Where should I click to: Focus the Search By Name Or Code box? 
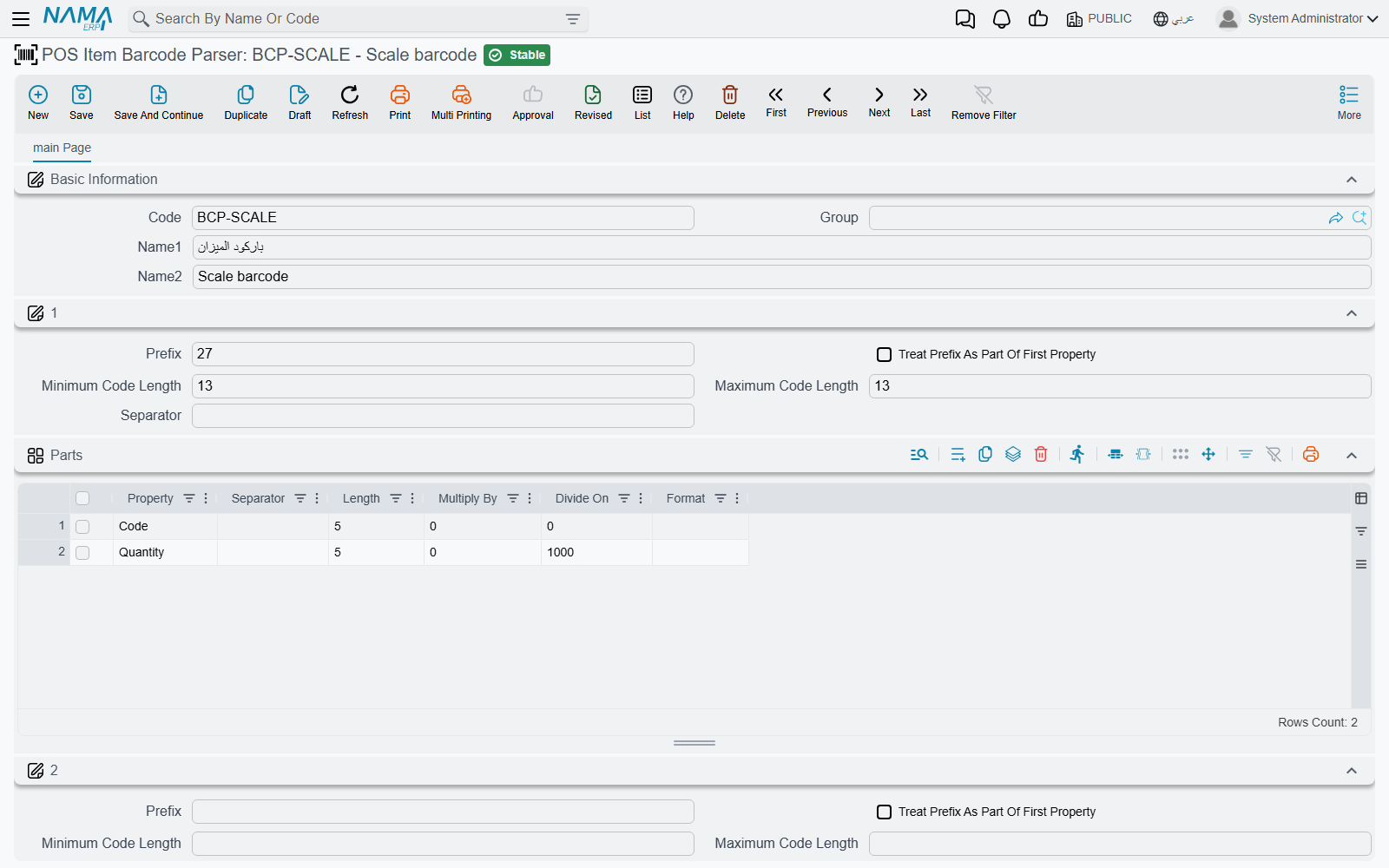pyautogui.click(x=358, y=19)
